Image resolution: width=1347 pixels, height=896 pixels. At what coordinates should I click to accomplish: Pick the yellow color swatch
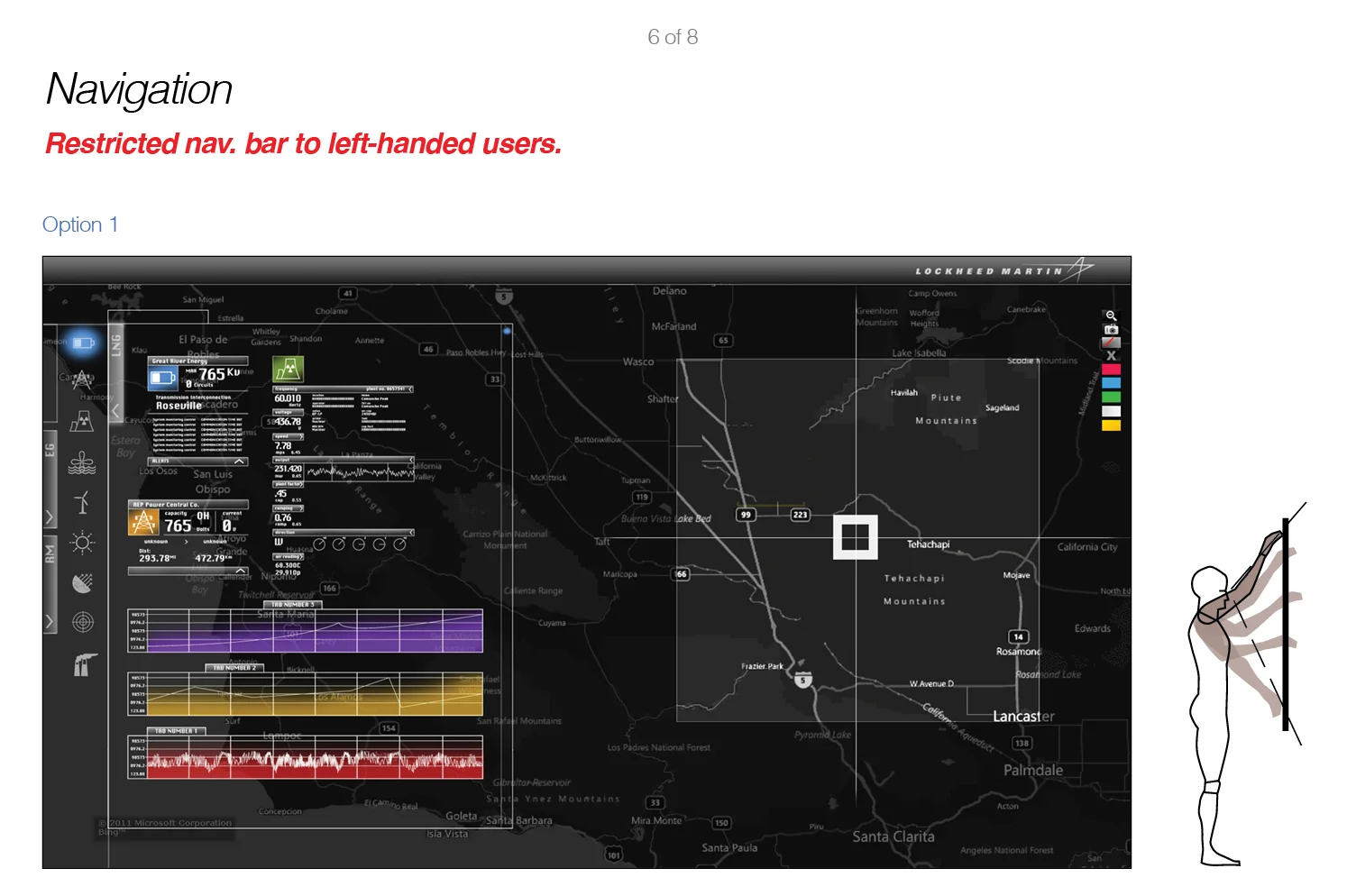1111,425
